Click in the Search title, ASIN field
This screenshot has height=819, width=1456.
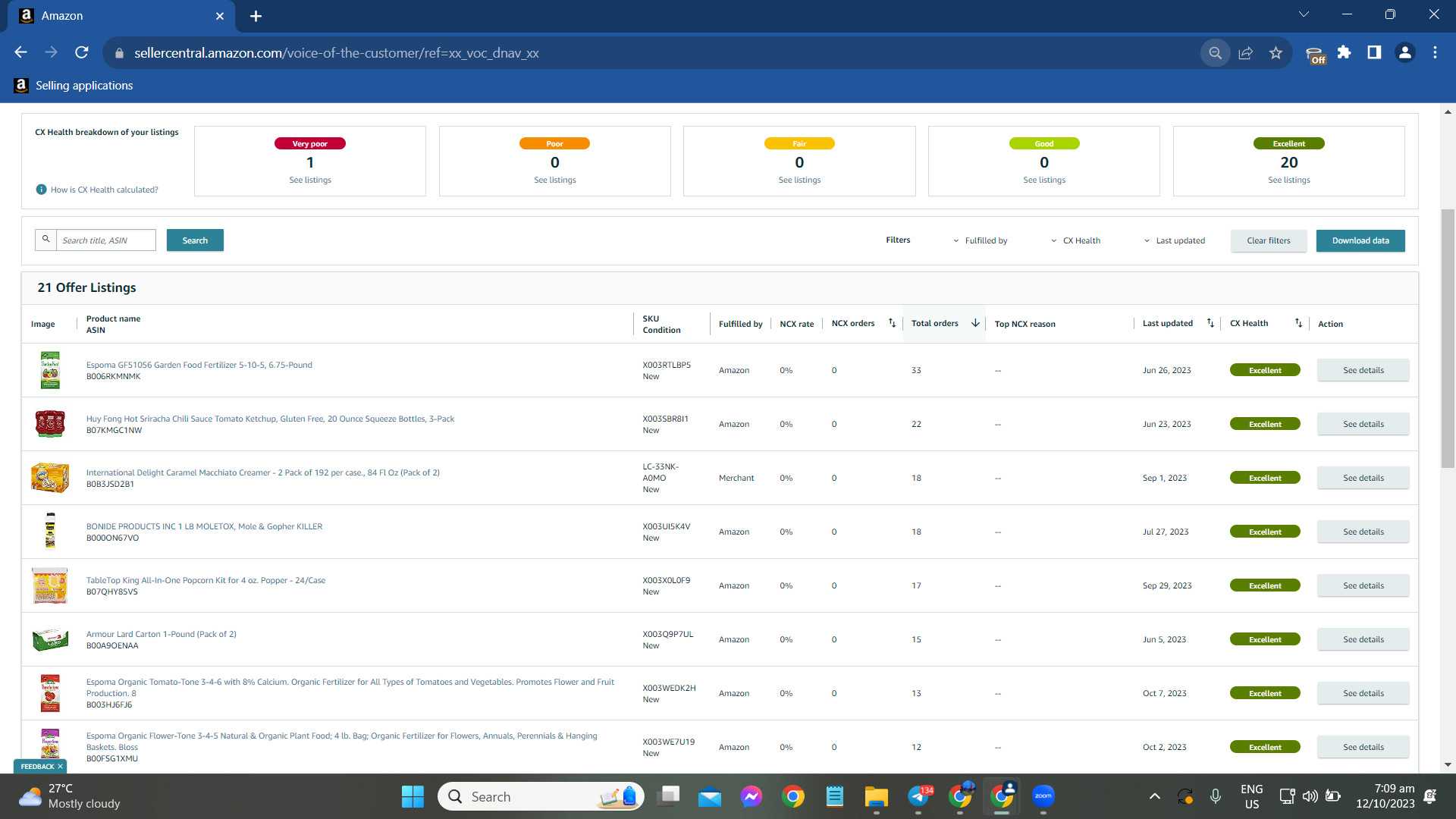click(106, 240)
